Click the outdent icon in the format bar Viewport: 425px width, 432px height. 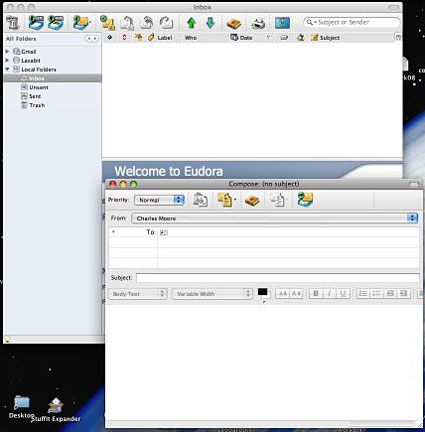pyautogui.click(x=390, y=293)
